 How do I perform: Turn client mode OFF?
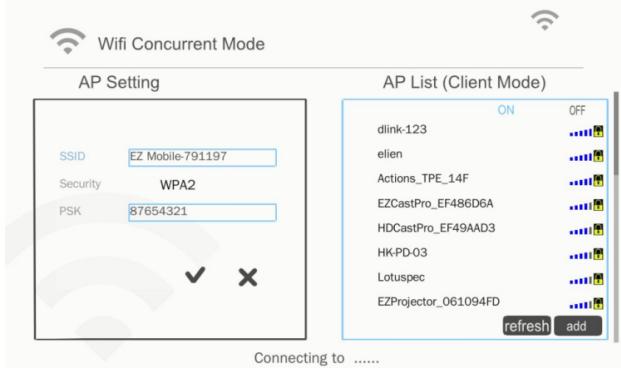[x=577, y=110]
